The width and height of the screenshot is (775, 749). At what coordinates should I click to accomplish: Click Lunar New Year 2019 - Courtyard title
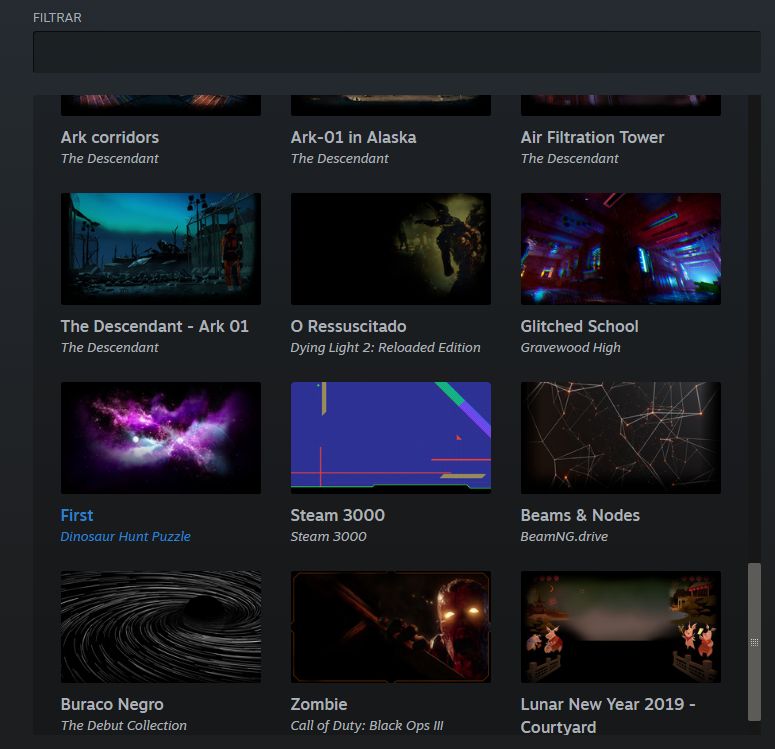(608, 715)
